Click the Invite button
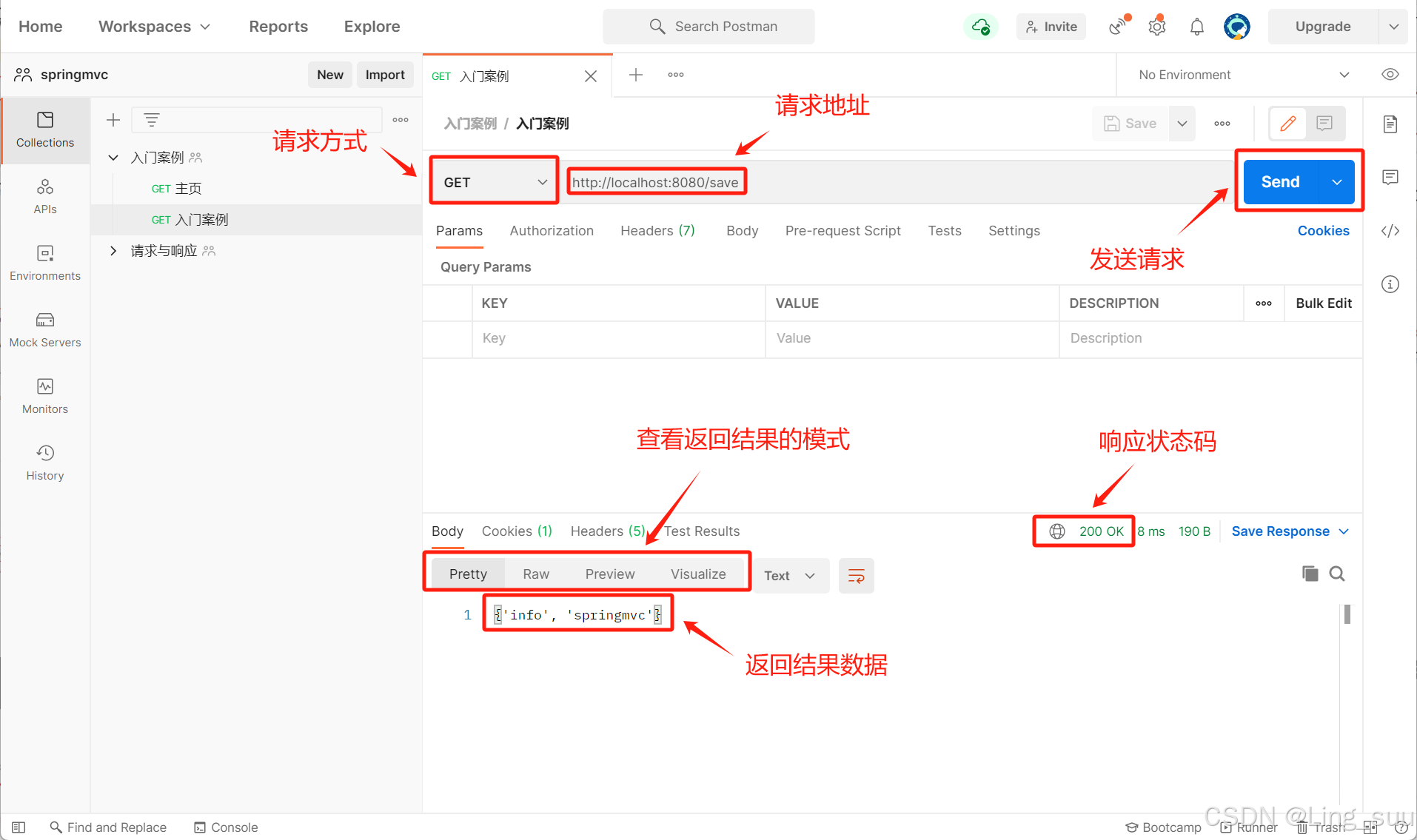This screenshot has width=1417, height=840. pyautogui.click(x=1051, y=27)
